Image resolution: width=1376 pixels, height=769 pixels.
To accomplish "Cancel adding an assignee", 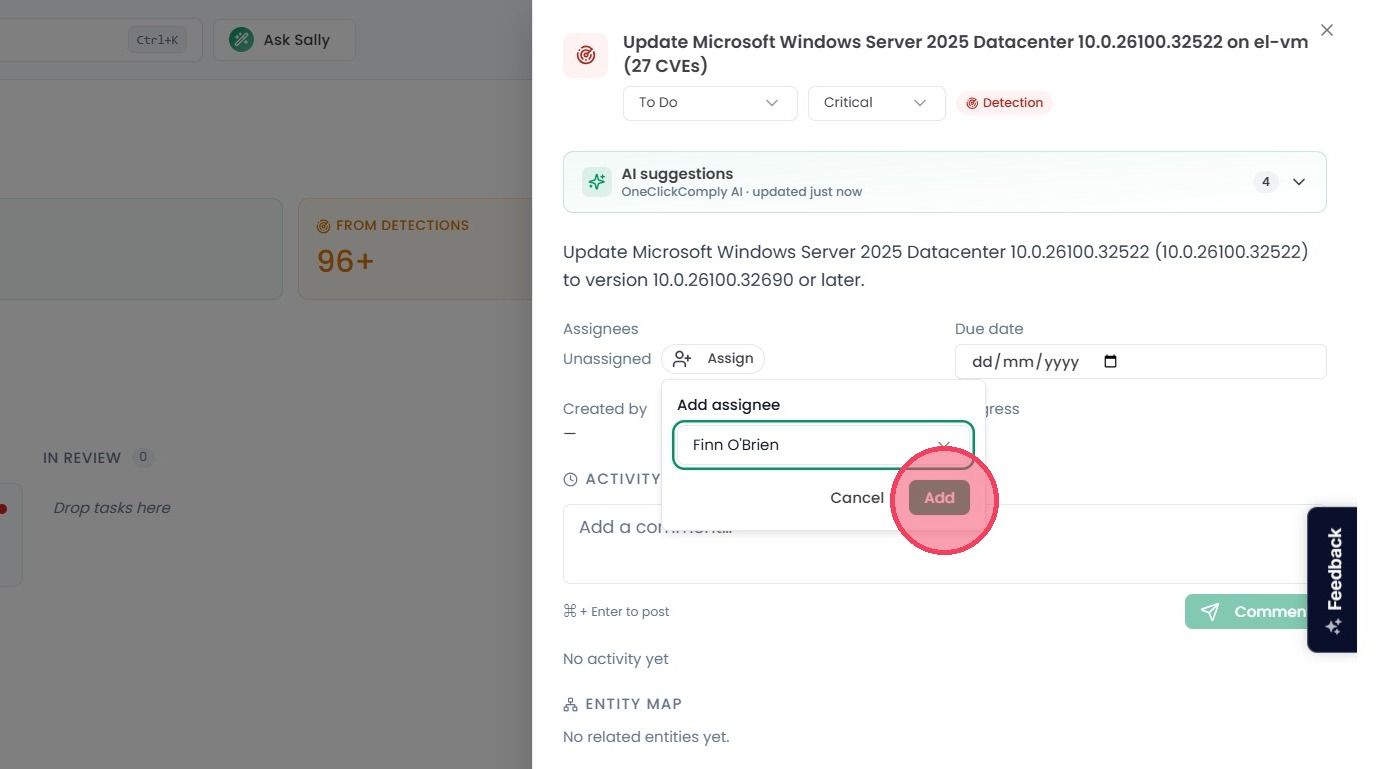I will coord(857,498).
